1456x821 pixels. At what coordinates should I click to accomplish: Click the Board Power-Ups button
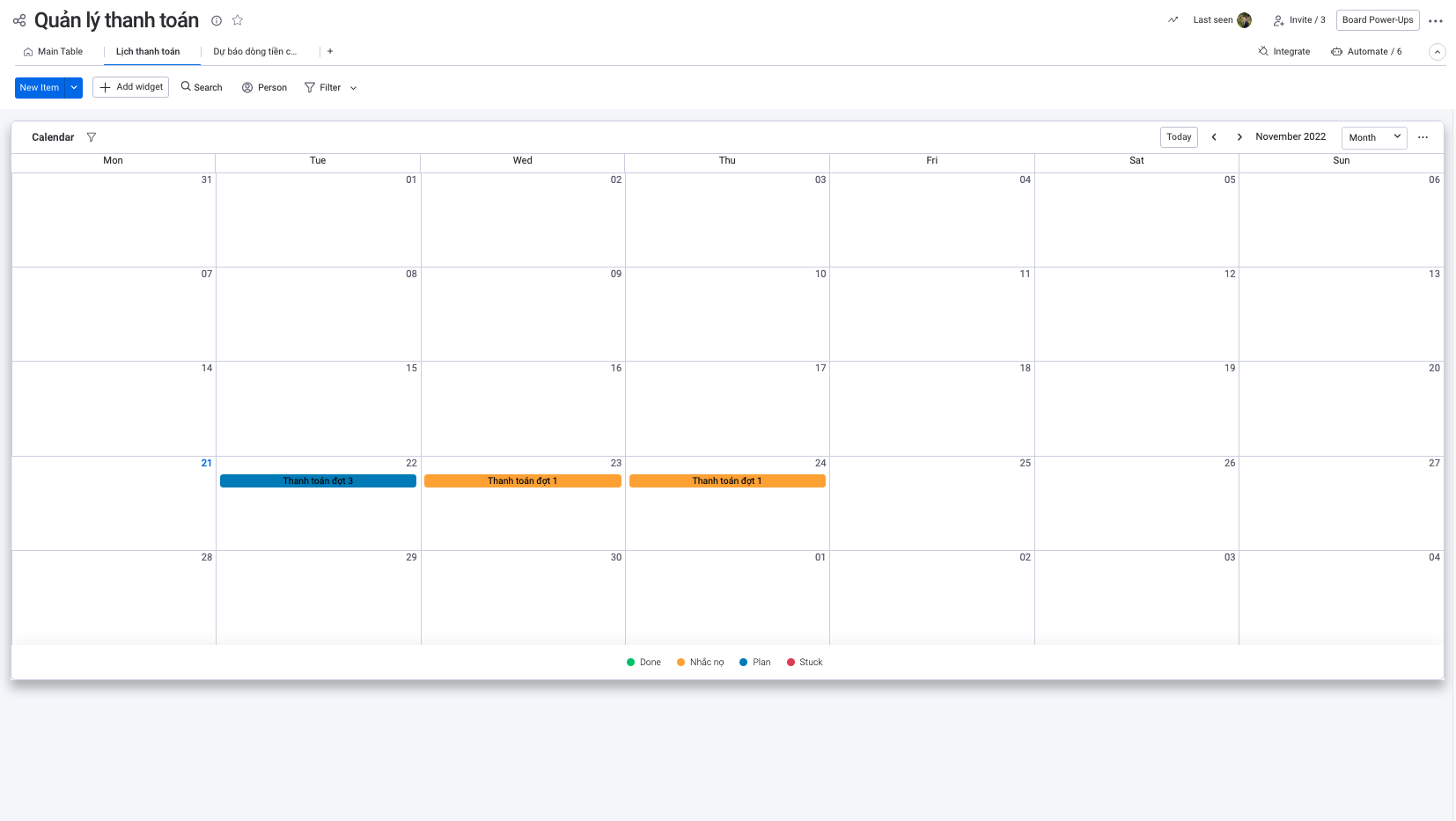[1377, 20]
